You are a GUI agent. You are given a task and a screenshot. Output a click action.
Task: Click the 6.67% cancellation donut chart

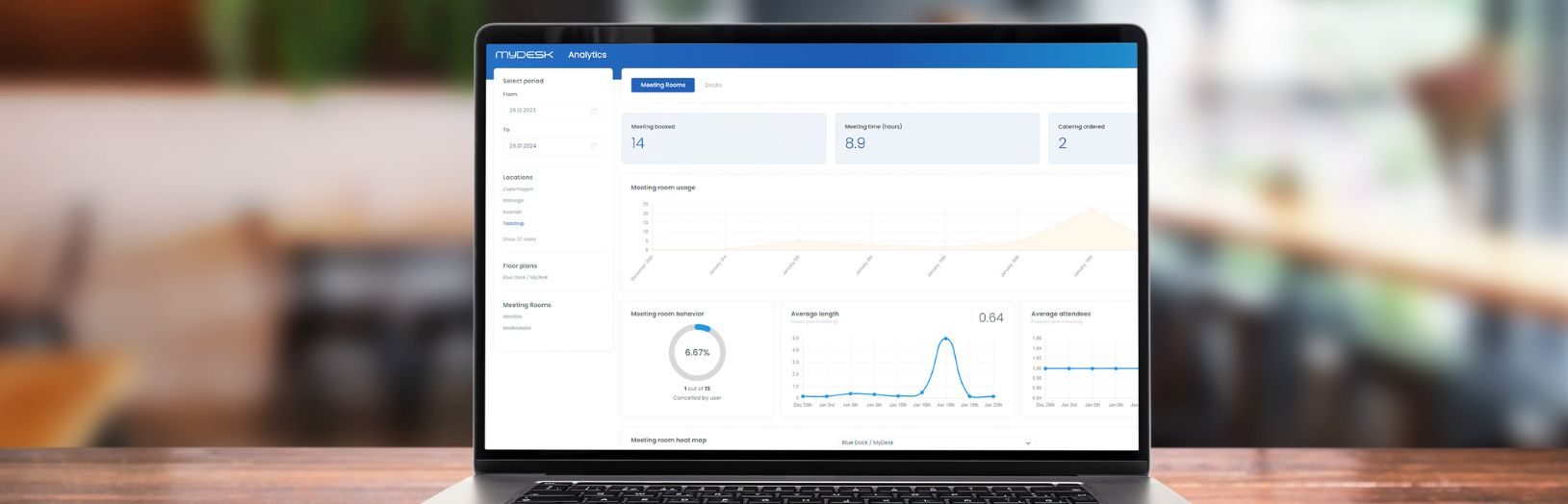pyautogui.click(x=697, y=352)
